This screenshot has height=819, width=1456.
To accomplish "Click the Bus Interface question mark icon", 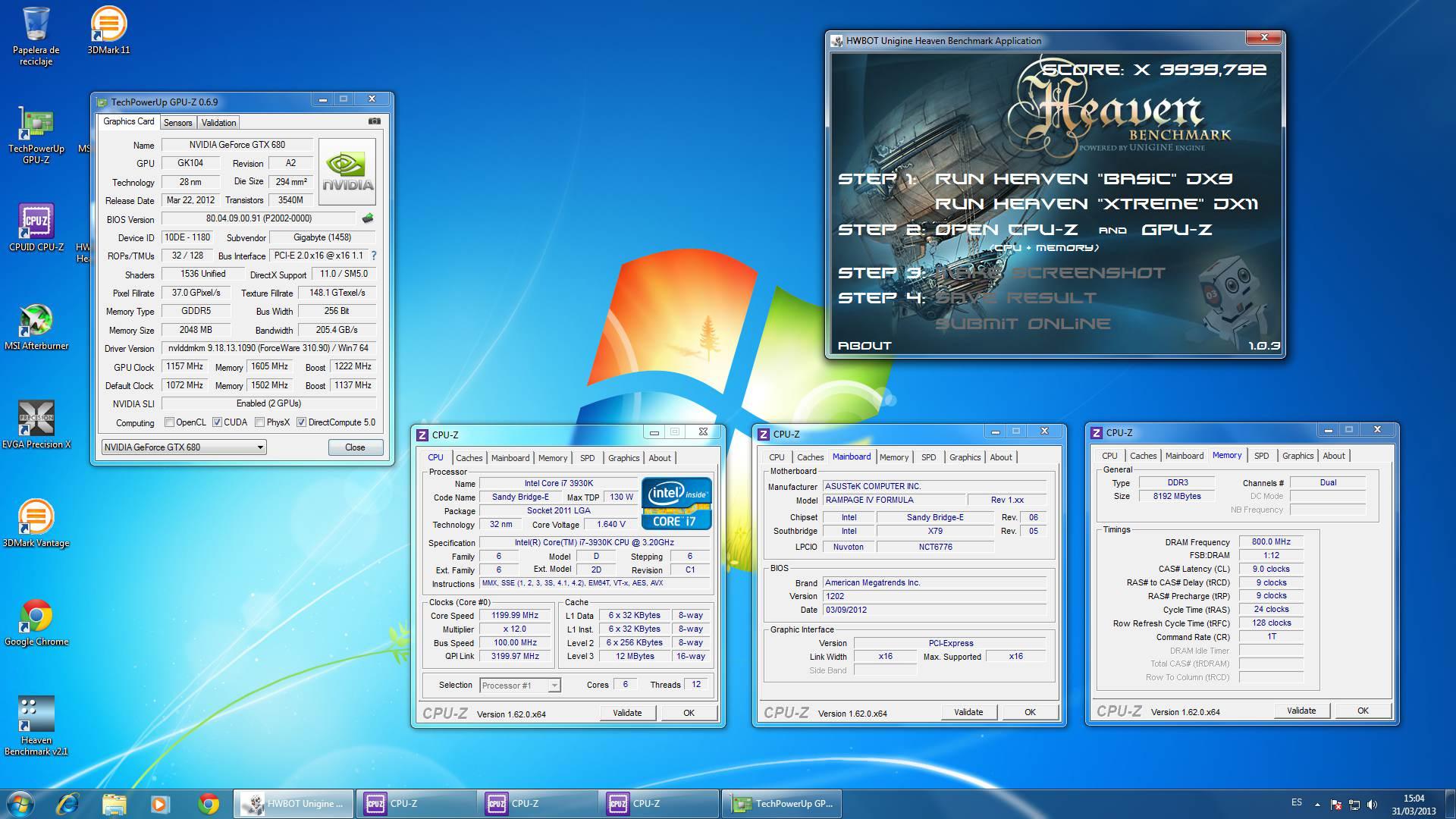I will pyautogui.click(x=374, y=256).
